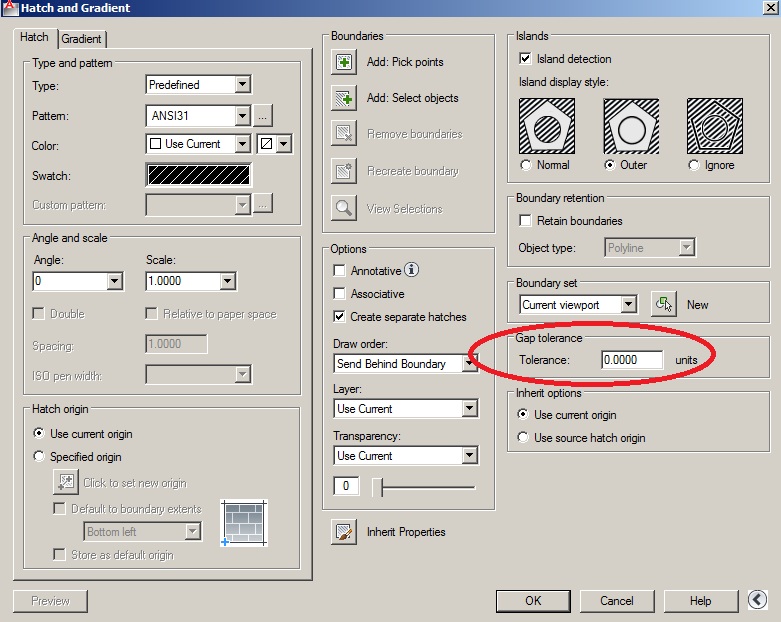Click the Annotative info icon
The height and width of the screenshot is (622, 781).
tap(412, 270)
